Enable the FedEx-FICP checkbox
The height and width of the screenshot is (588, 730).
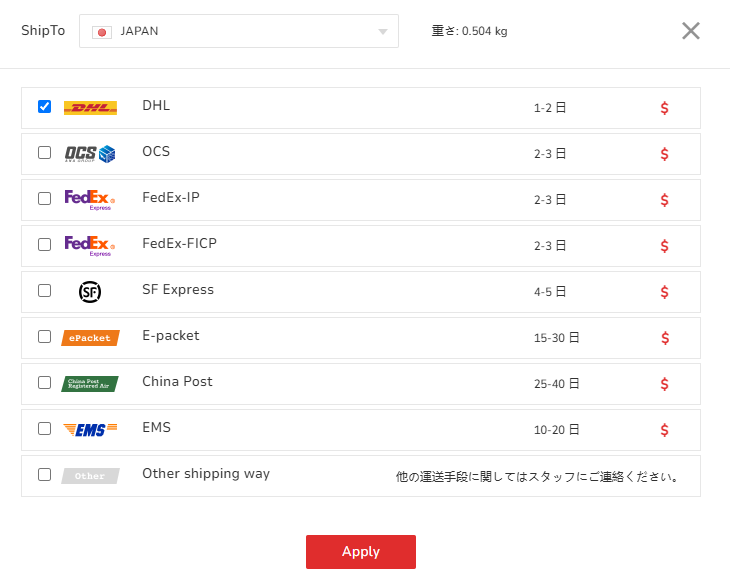(x=44, y=245)
